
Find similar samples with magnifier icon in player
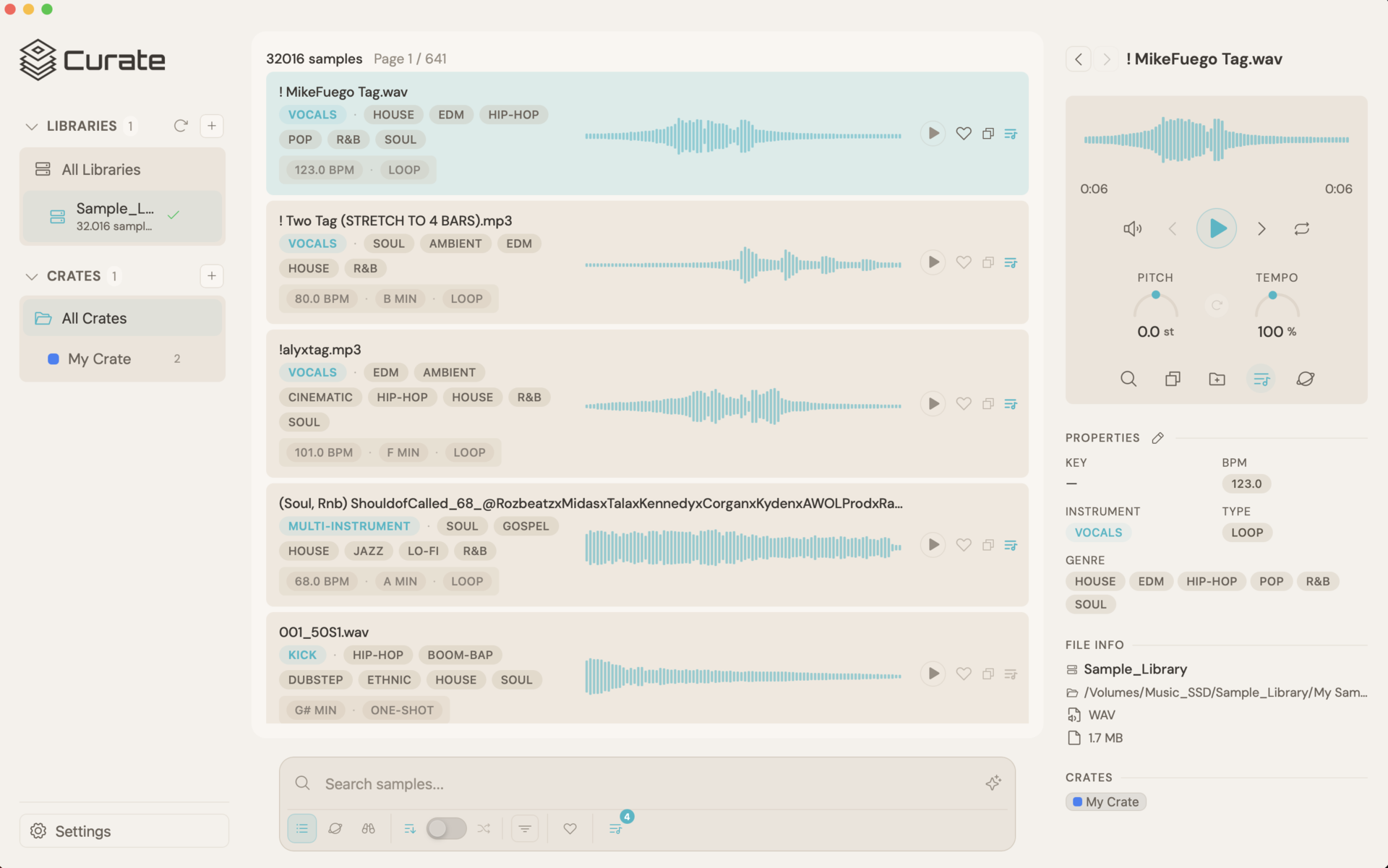click(x=1128, y=379)
